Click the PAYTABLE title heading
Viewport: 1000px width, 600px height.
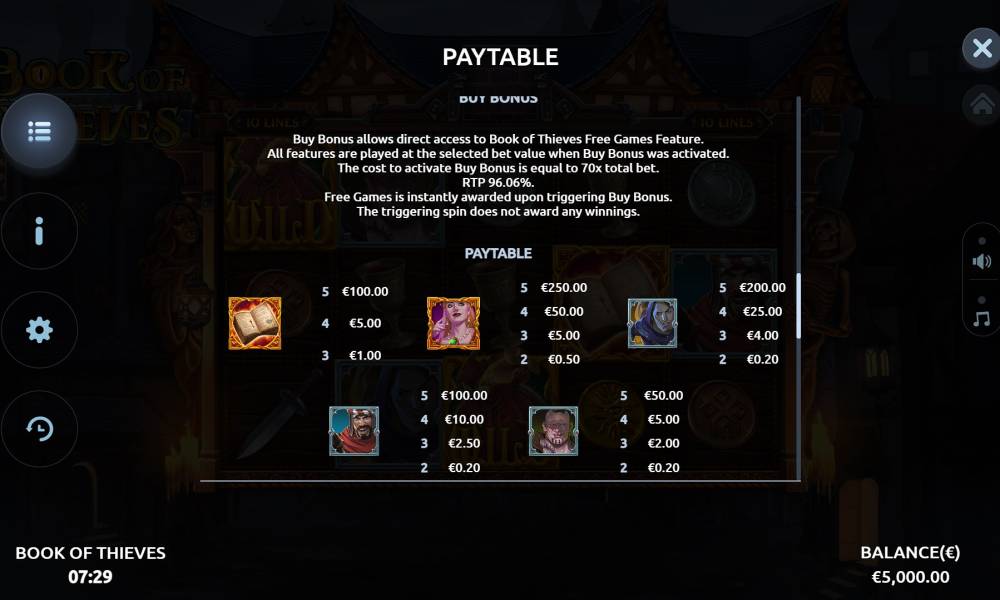pyautogui.click(x=500, y=57)
